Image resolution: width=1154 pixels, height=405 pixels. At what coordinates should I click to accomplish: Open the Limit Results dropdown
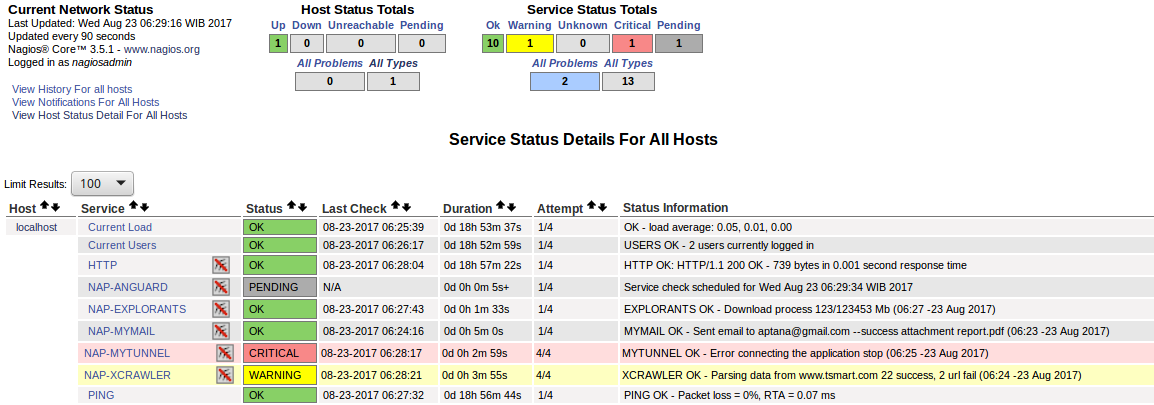point(102,183)
